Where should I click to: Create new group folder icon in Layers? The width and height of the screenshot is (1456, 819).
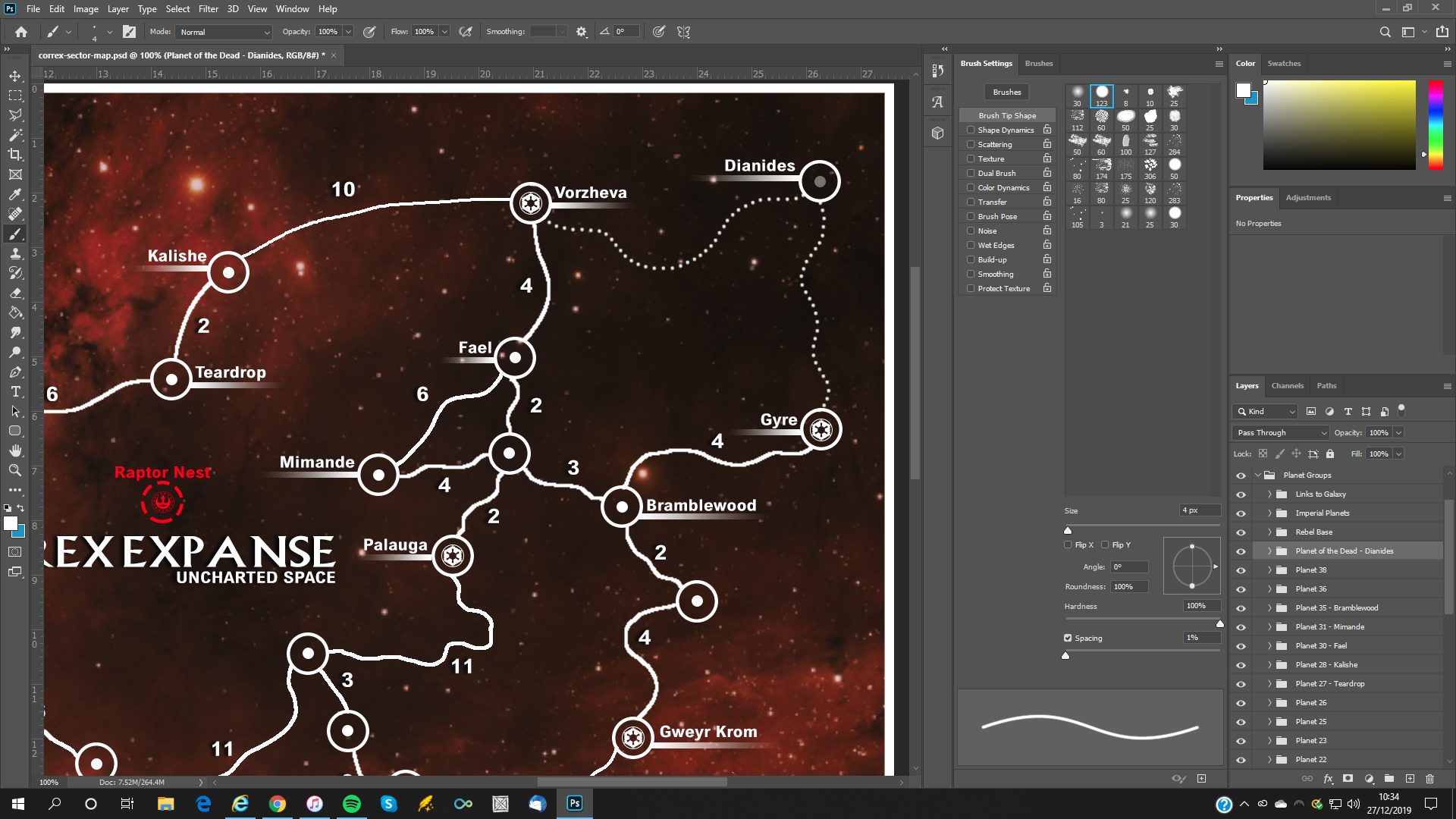pyautogui.click(x=1389, y=779)
